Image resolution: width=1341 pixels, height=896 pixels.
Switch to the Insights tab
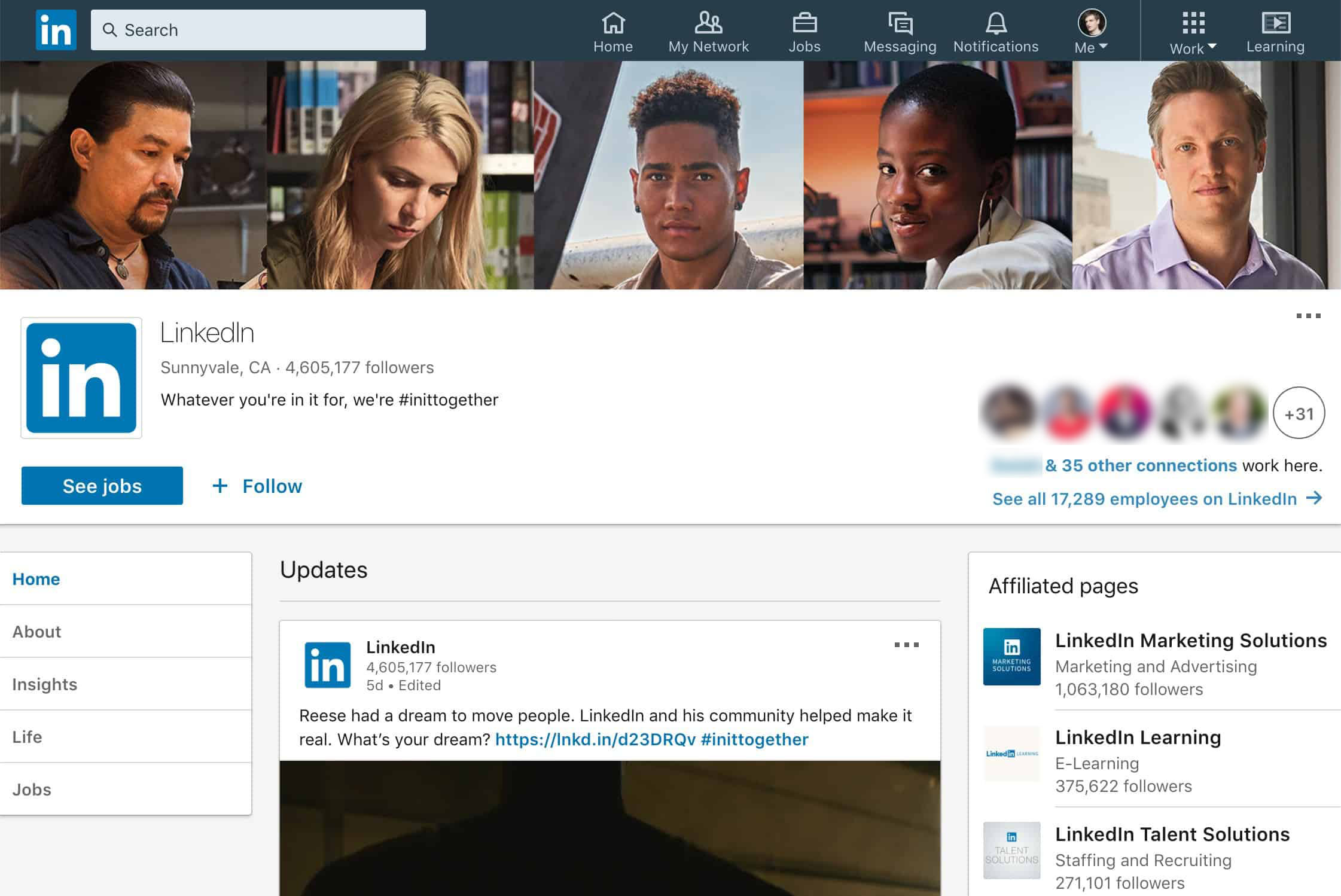point(45,684)
